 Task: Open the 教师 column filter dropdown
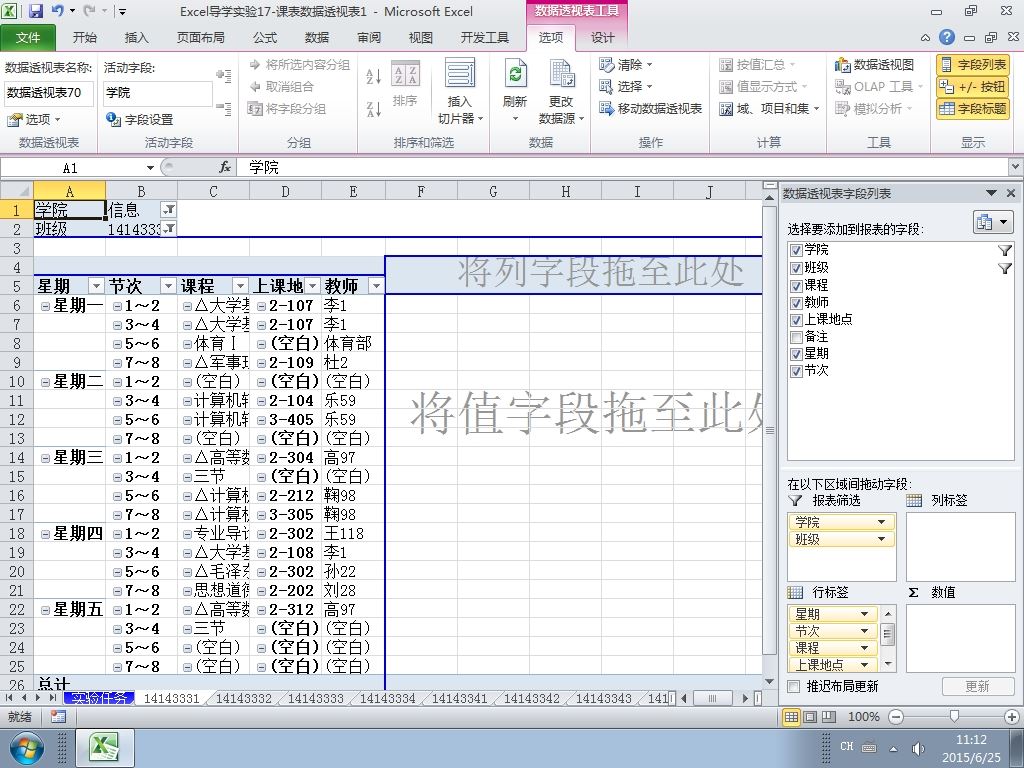click(x=376, y=286)
